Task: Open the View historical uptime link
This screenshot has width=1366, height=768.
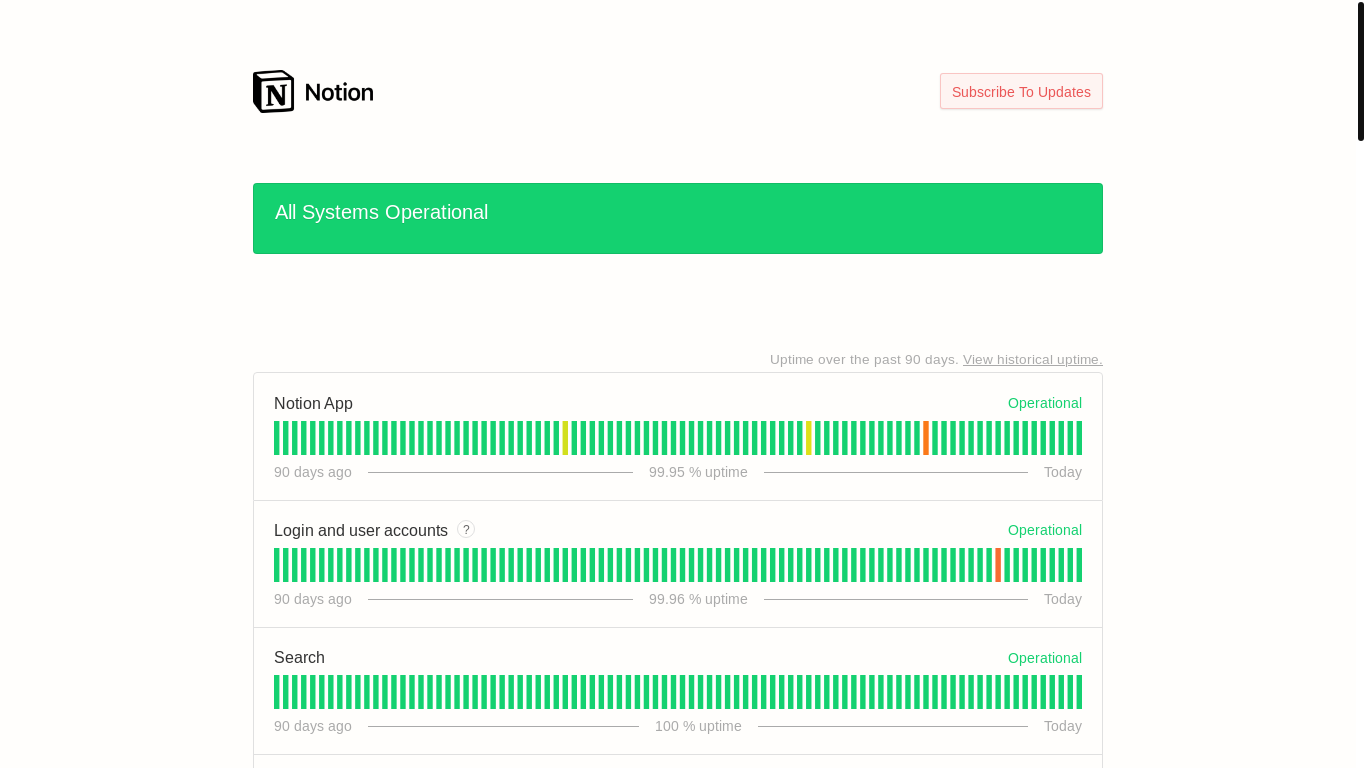Action: click(x=1033, y=359)
